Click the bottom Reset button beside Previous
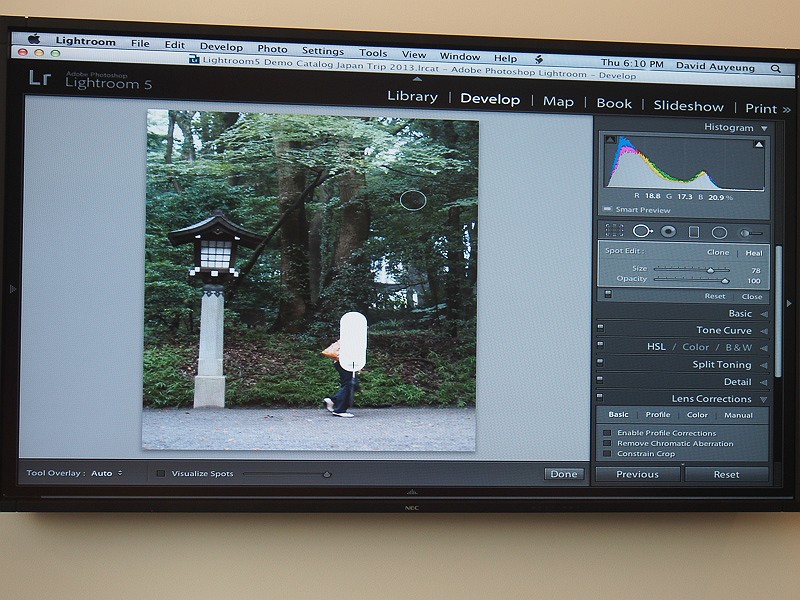 [727, 474]
